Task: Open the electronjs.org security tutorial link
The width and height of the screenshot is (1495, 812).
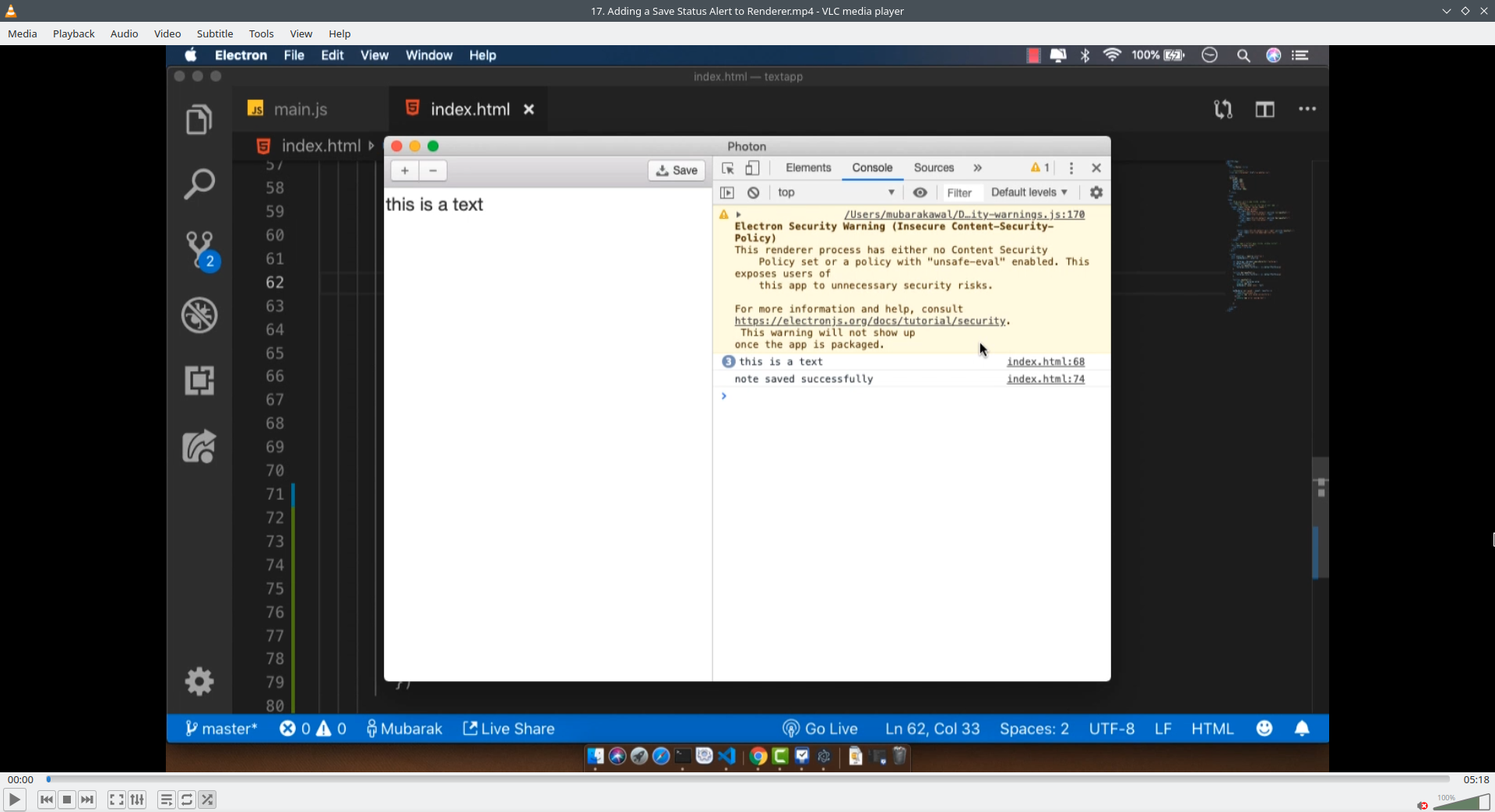Action: [x=870, y=321]
